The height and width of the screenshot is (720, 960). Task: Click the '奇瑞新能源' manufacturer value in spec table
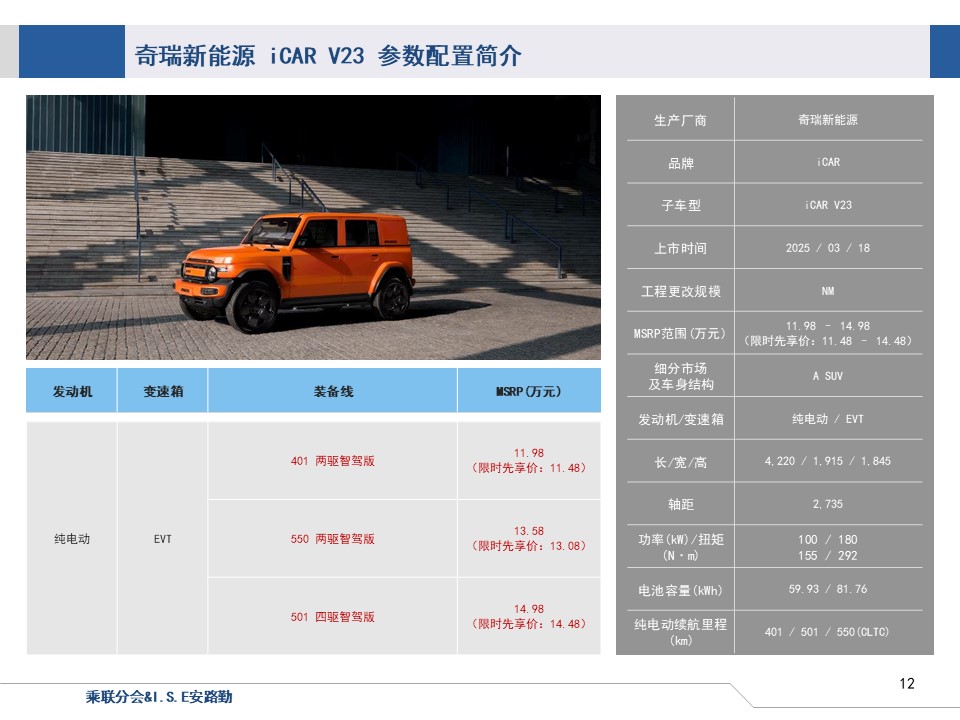[x=828, y=119]
